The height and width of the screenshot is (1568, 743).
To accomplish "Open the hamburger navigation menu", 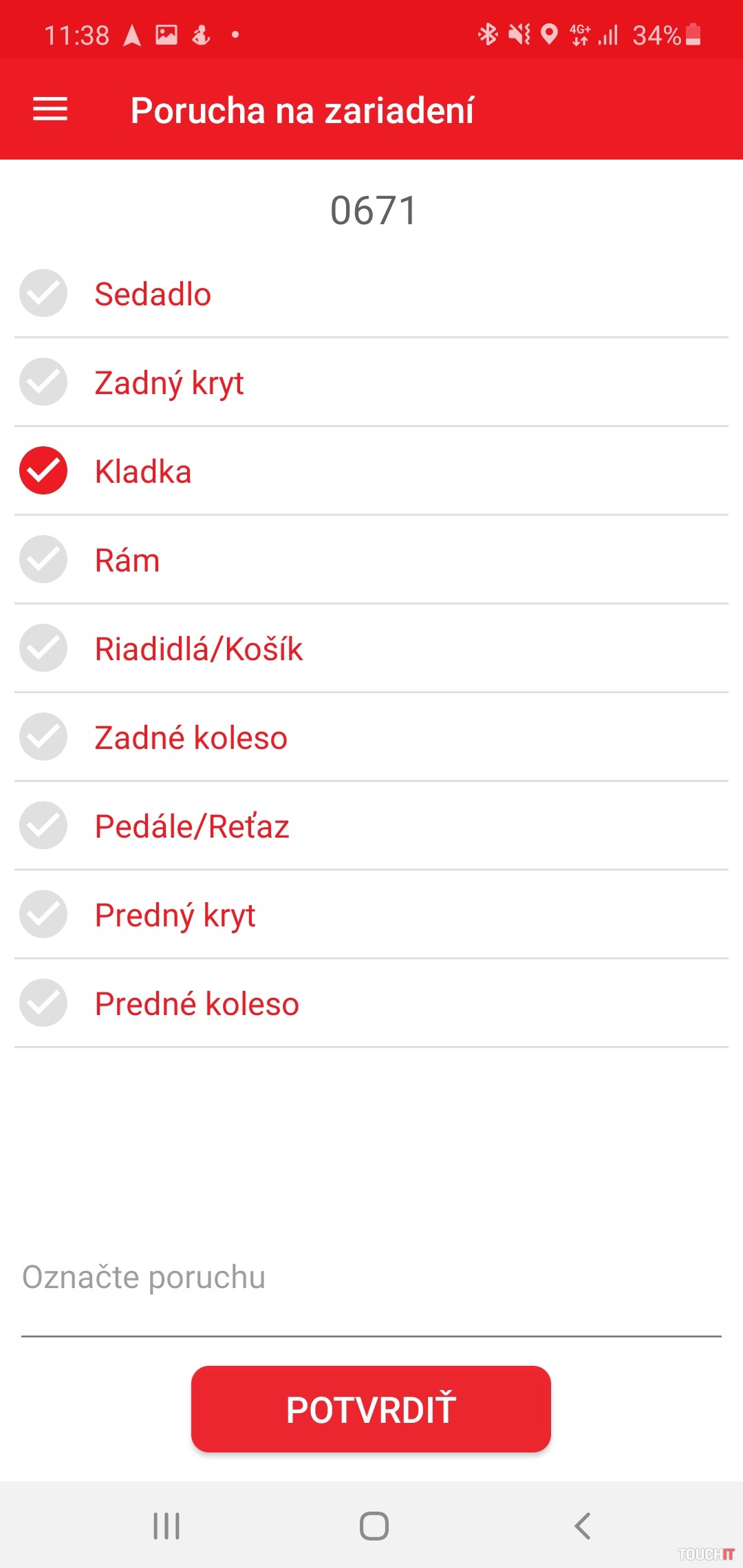I will click(x=50, y=109).
